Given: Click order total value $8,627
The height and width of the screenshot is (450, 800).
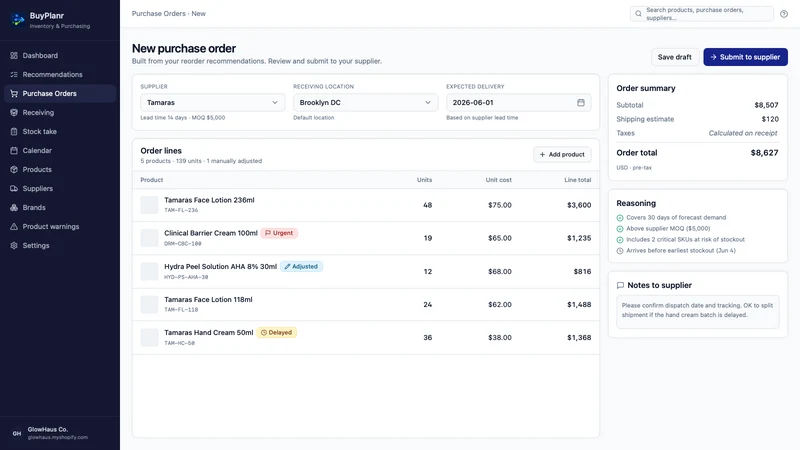Looking at the screenshot, I should point(764,153).
